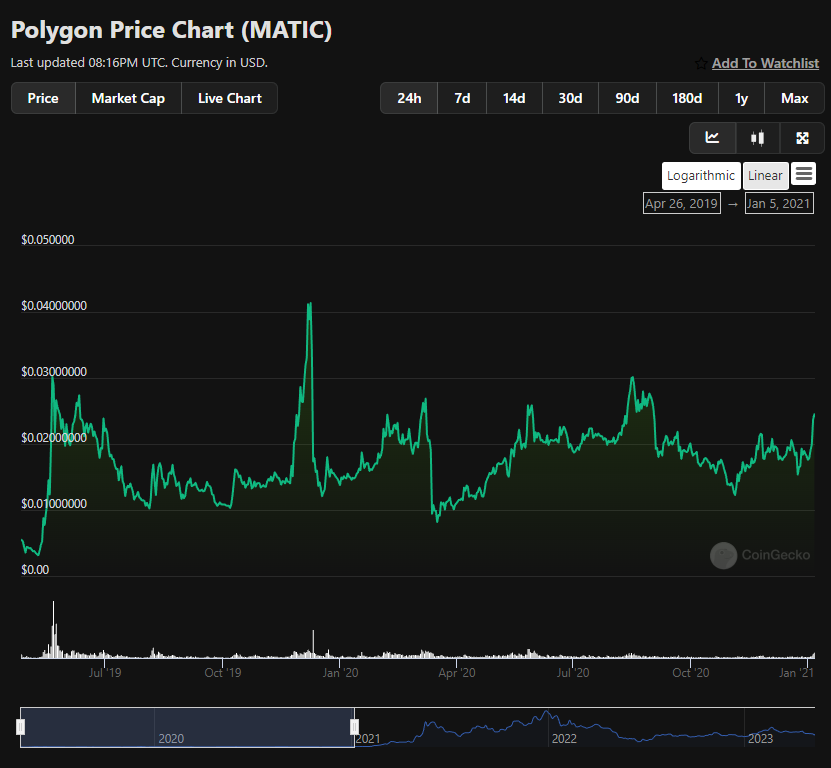Choose the 24h time range

pos(409,98)
